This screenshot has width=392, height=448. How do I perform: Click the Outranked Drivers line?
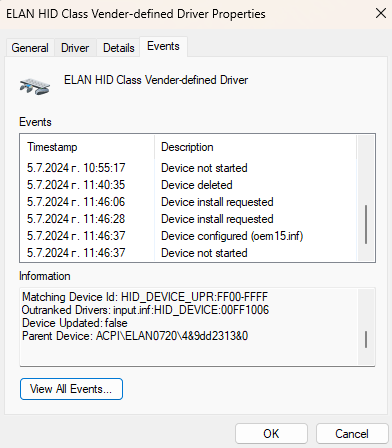[145, 310]
